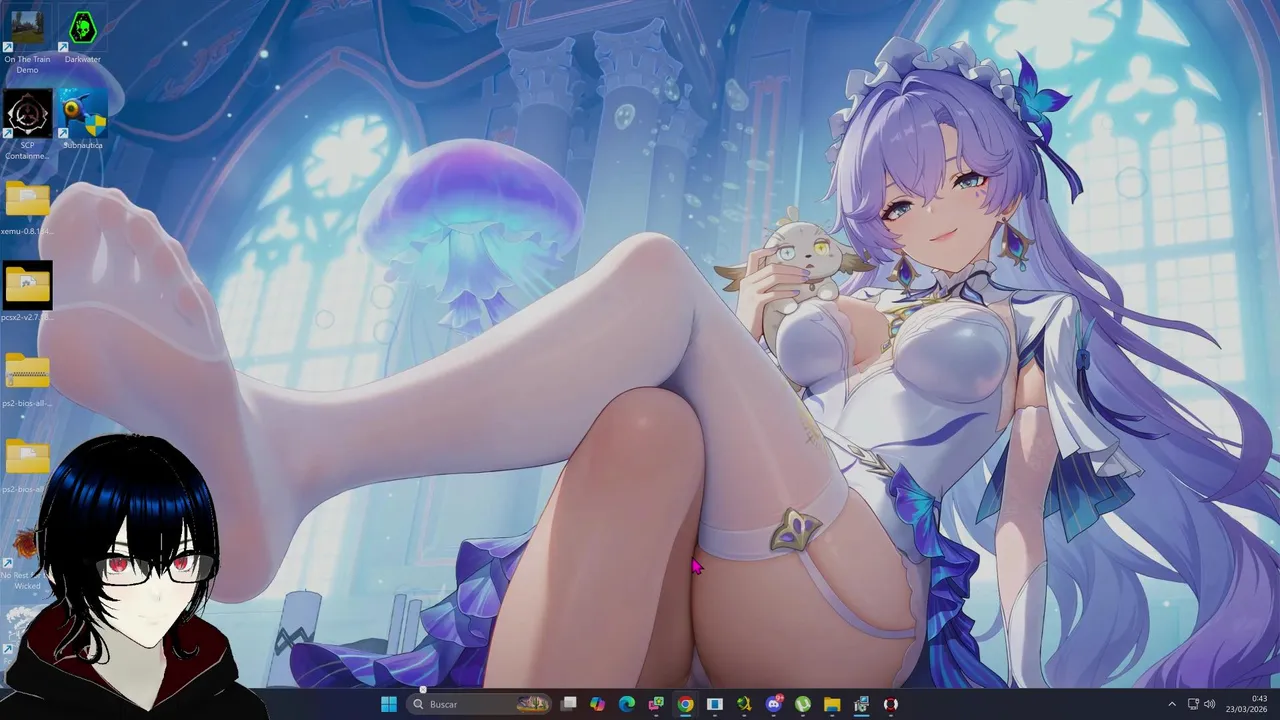
Task: Launch Copilot from the taskbar
Action: click(x=598, y=704)
